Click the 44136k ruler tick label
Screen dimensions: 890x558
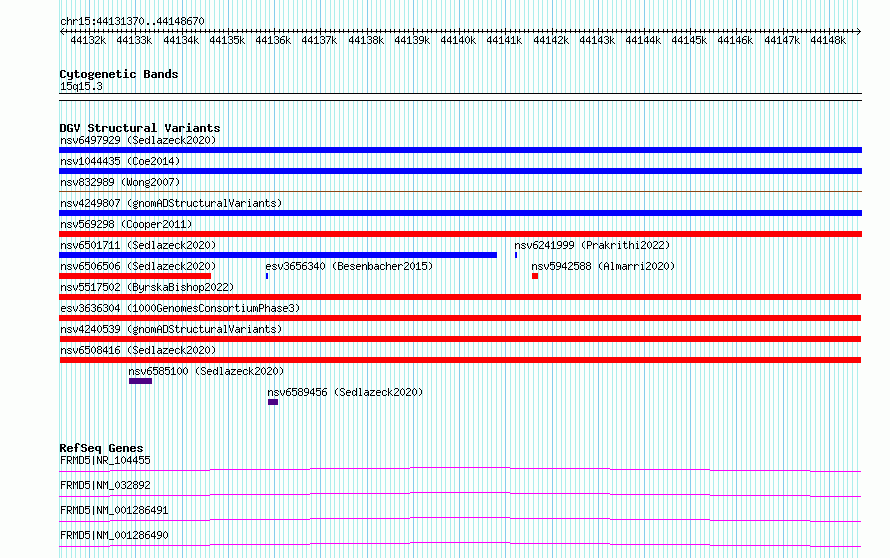pos(273,40)
